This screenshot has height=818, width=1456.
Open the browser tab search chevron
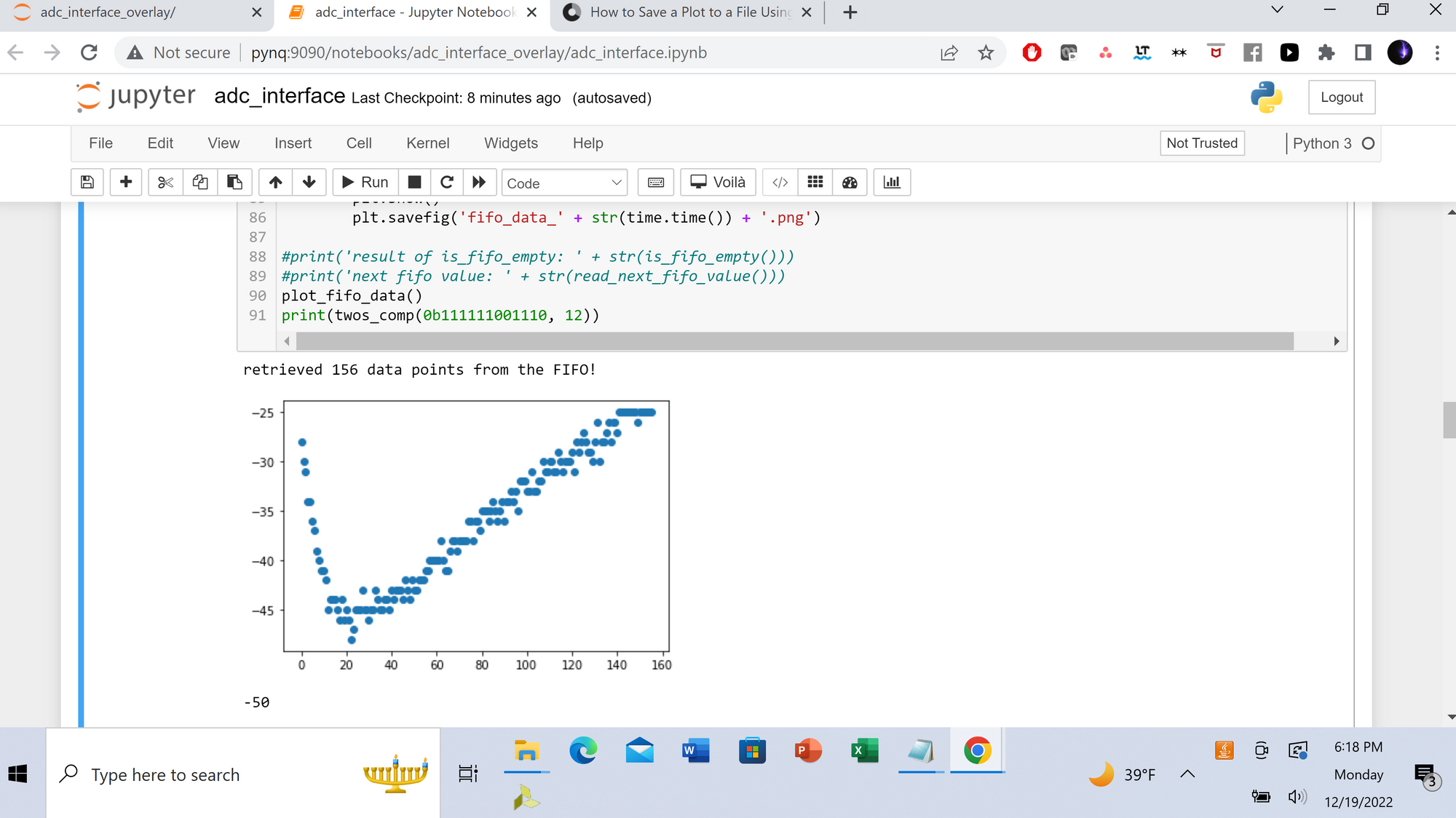[1277, 10]
